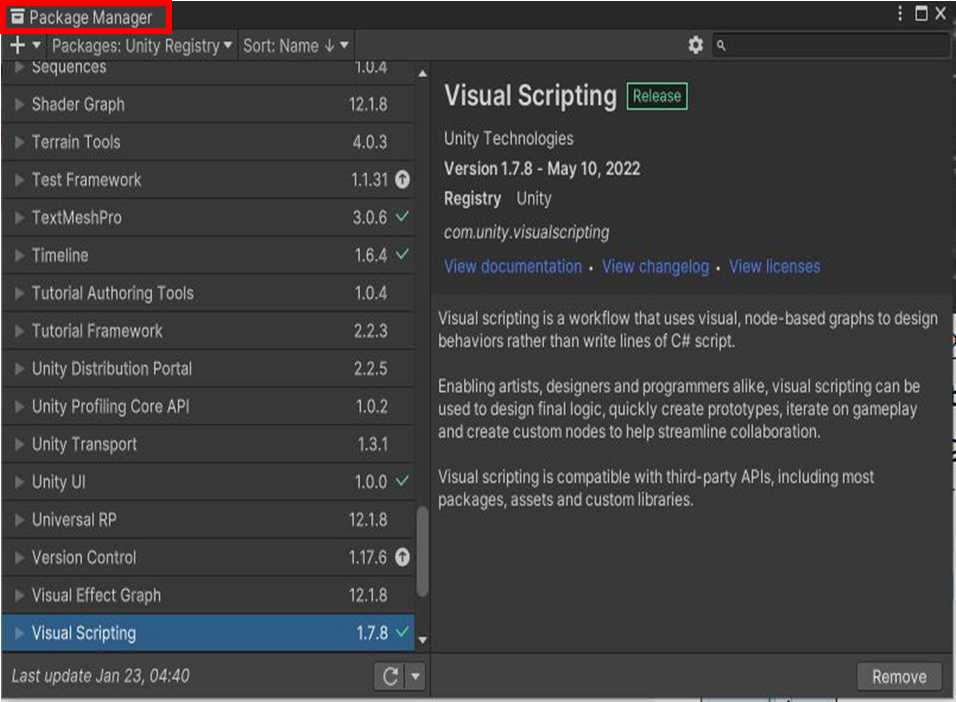Screen dimensions: 956x702
Task: Open the three-dot window options menu
Action: tap(900, 13)
